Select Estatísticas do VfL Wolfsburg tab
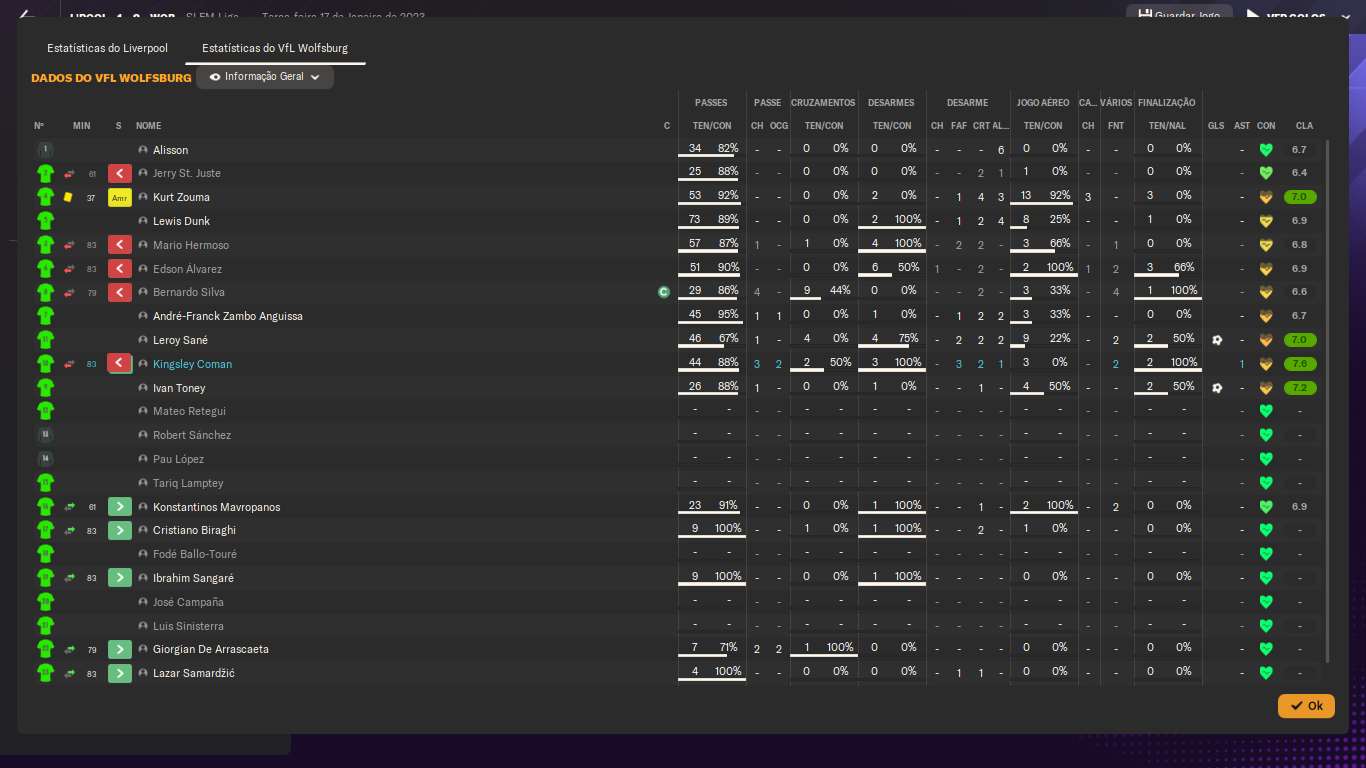 (x=275, y=48)
